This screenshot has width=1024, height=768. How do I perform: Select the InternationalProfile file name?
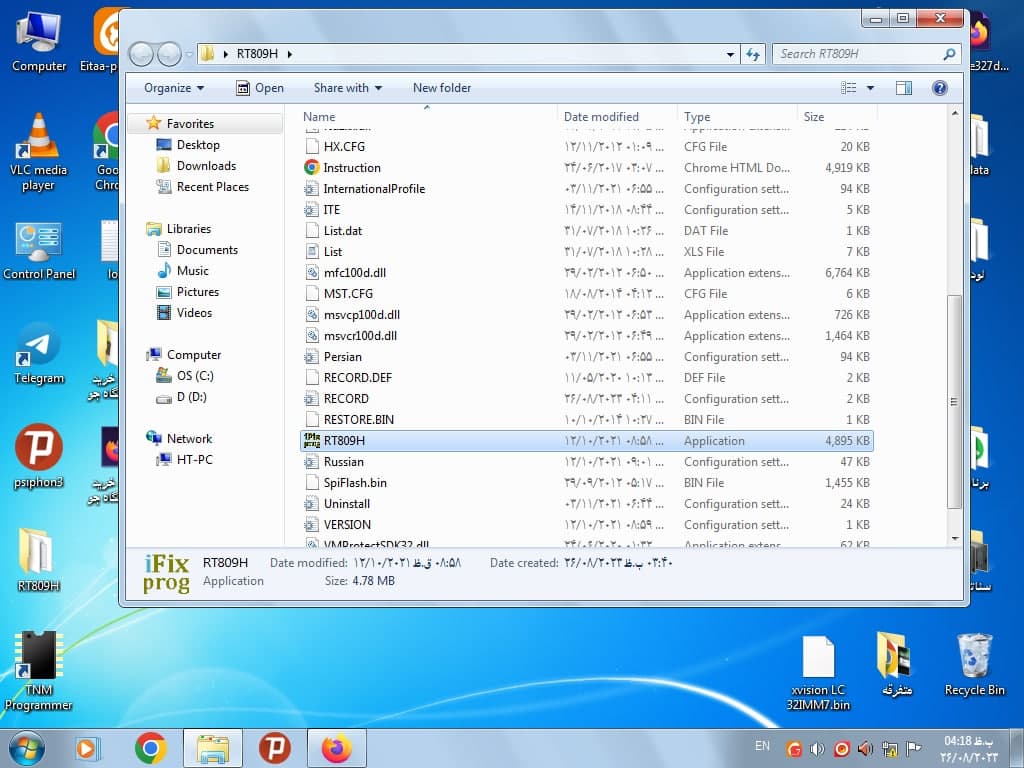pyautogui.click(x=374, y=189)
